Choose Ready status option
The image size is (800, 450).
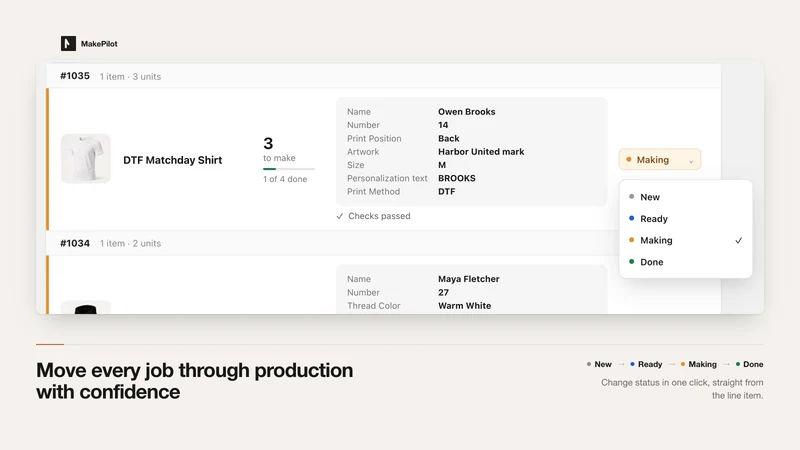[685, 219]
